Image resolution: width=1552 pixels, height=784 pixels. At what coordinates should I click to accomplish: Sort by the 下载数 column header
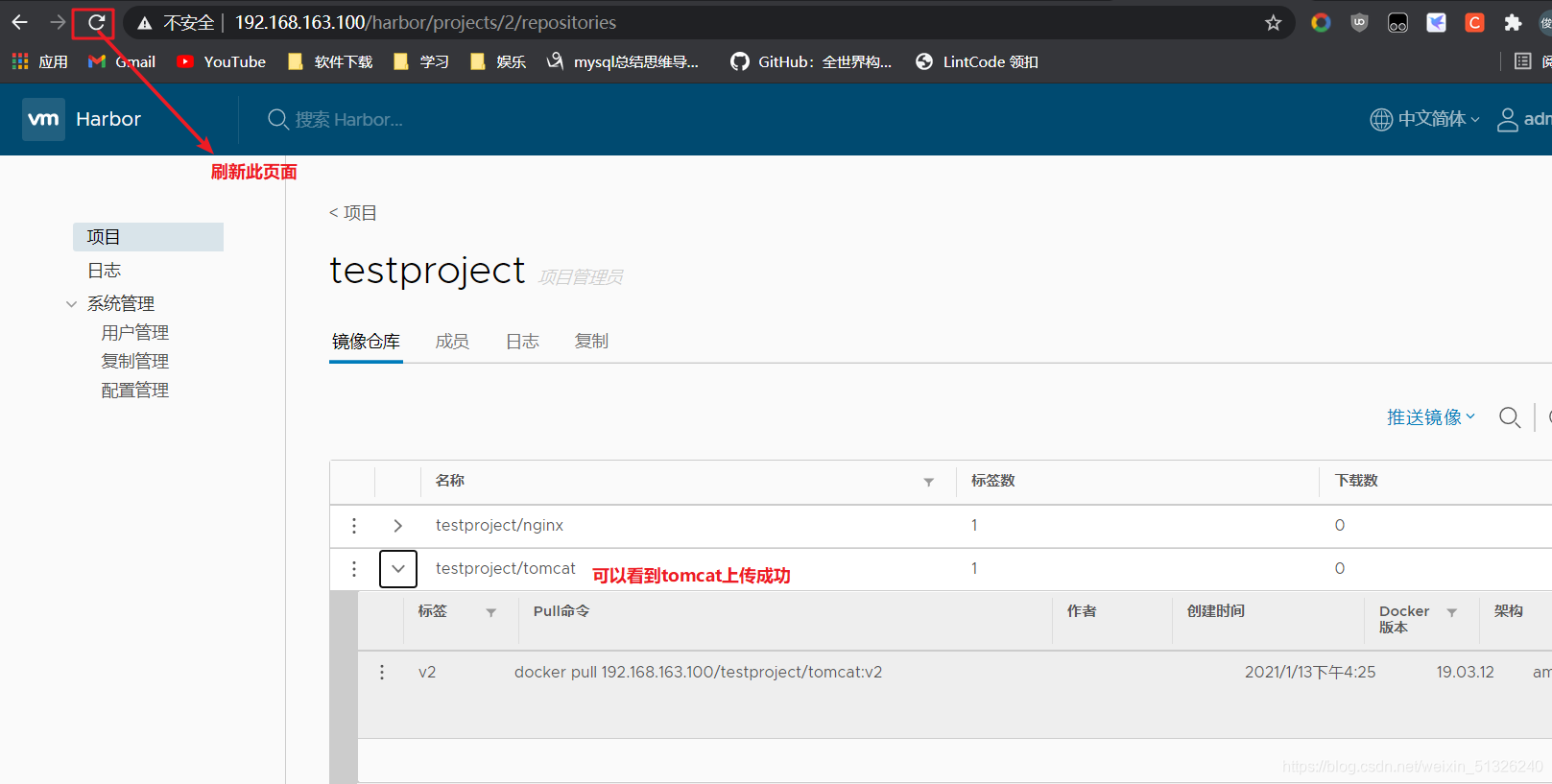1356,481
